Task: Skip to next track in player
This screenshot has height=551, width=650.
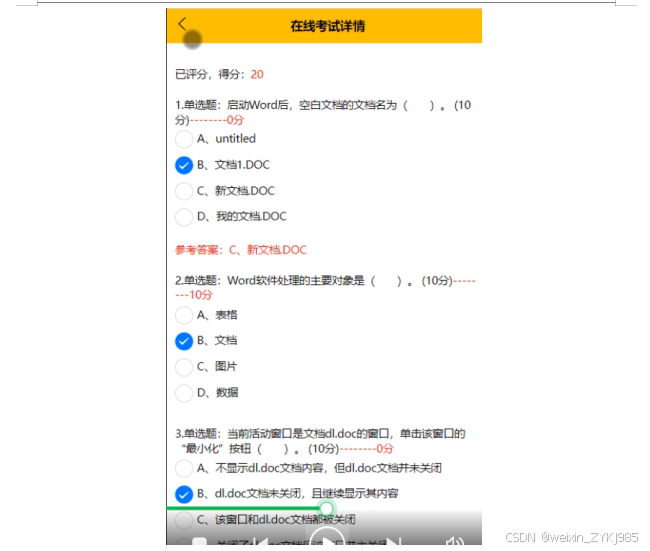Action: [393, 541]
